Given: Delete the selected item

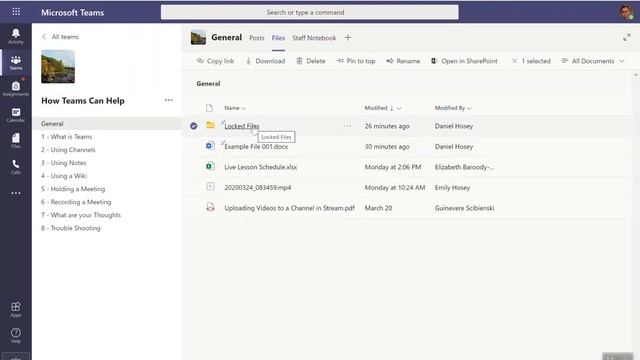Looking at the screenshot, I should click(x=311, y=61).
